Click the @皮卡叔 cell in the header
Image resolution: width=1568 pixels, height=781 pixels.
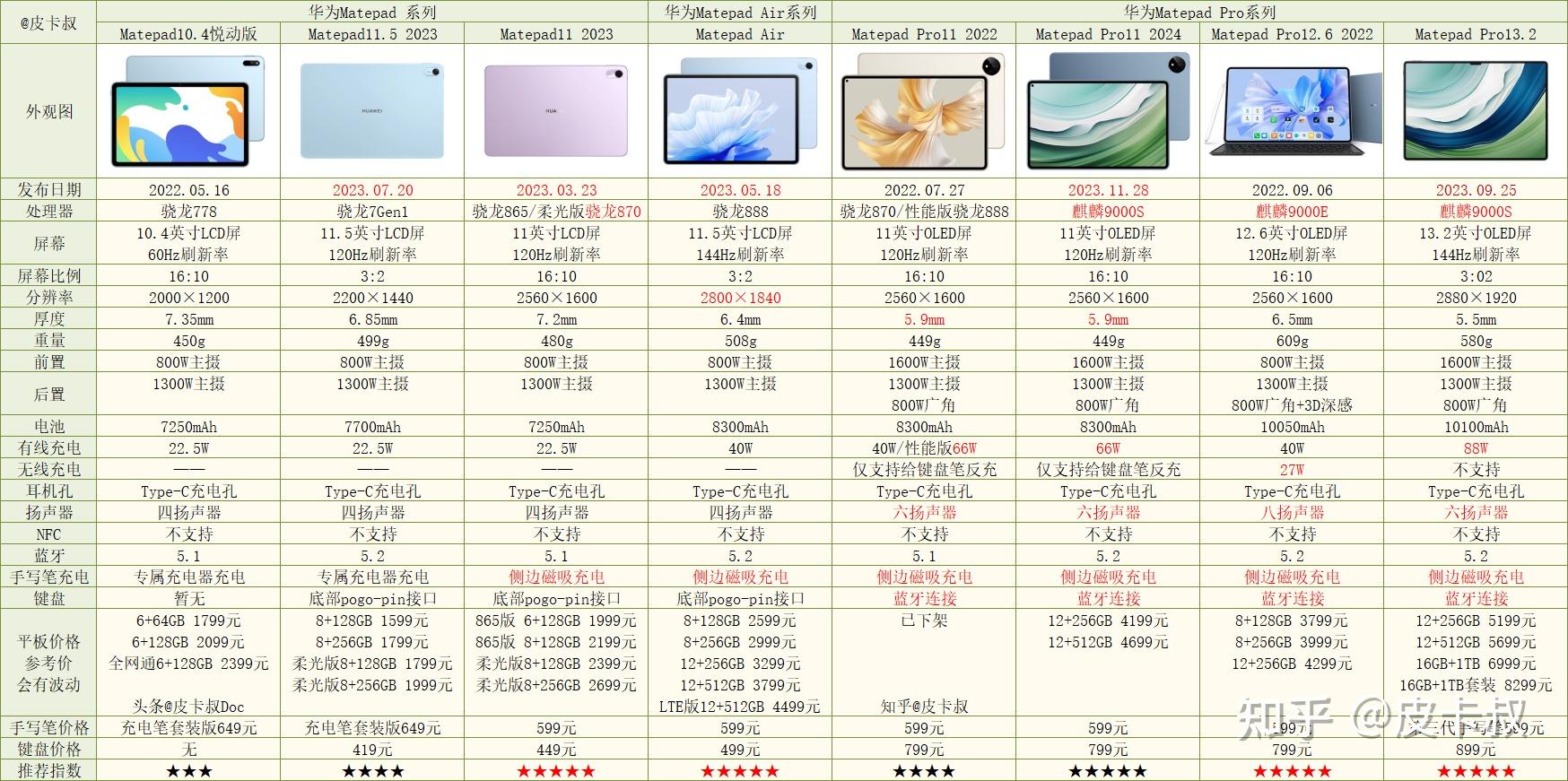pyautogui.click(x=48, y=22)
